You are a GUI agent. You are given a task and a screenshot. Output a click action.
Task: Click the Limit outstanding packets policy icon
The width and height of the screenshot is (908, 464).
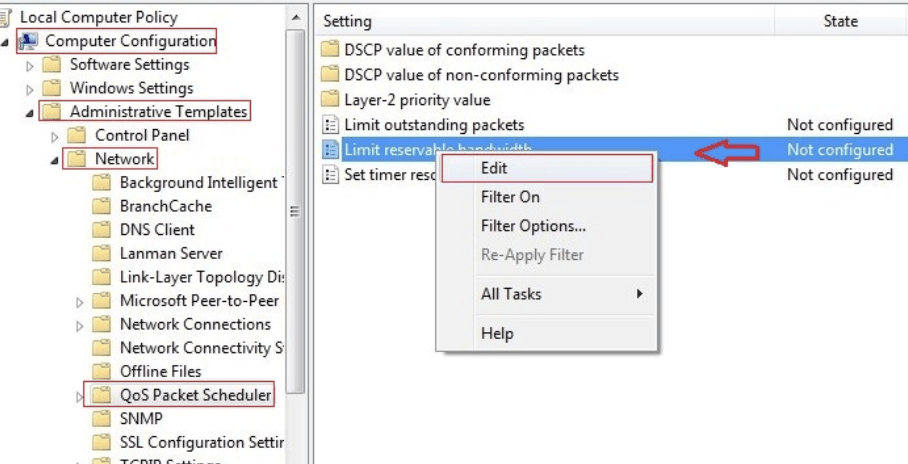(330, 125)
